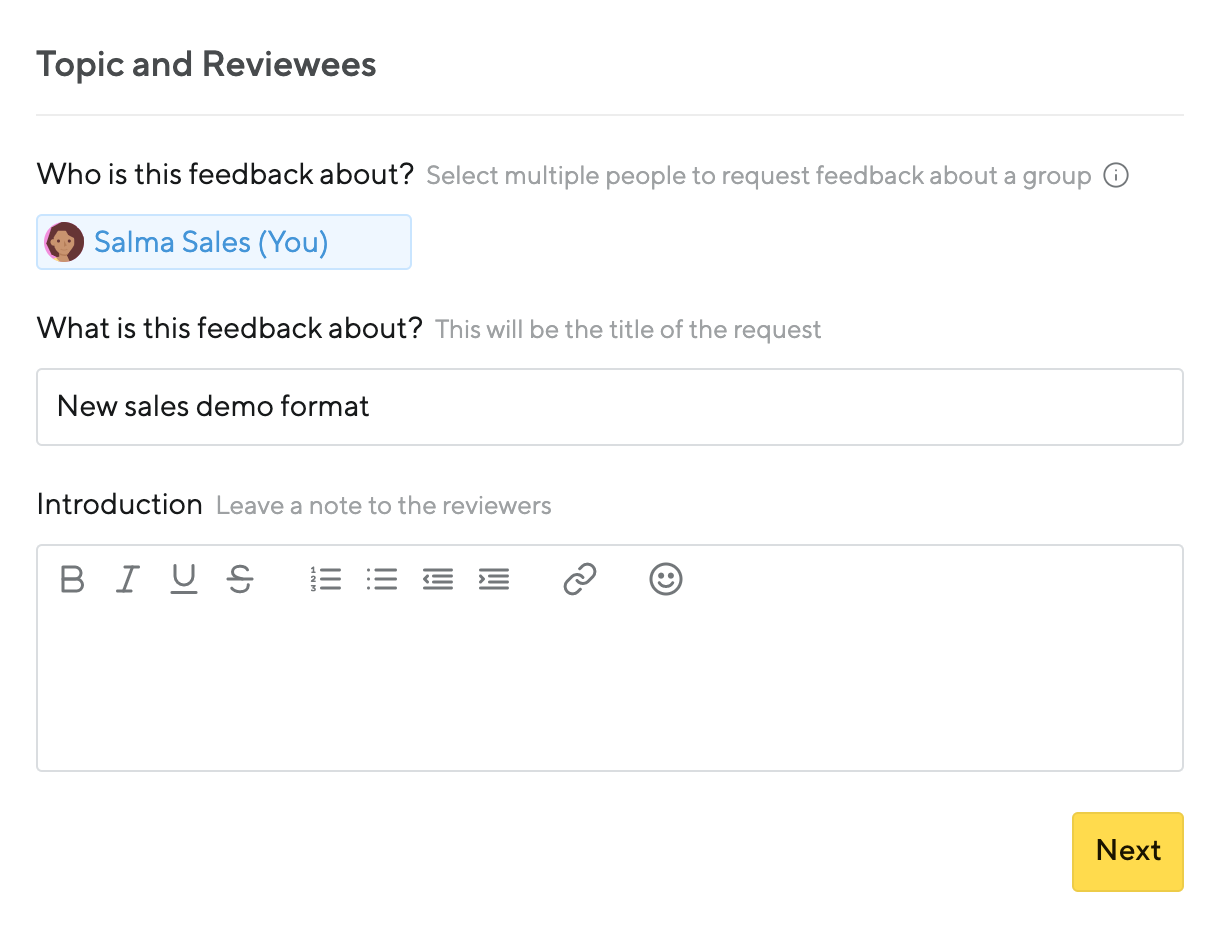Apply italic formatting
This screenshot has width=1223, height=930.
(127, 579)
